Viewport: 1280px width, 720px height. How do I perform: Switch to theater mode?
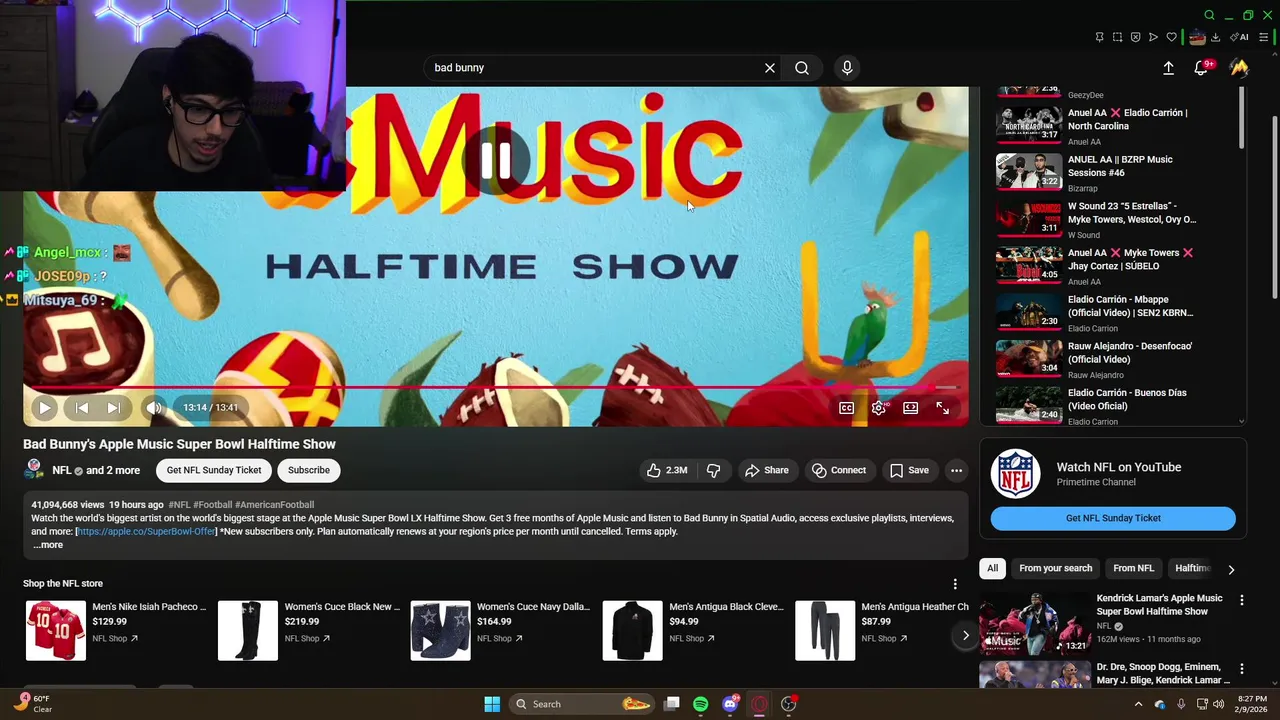pos(910,407)
